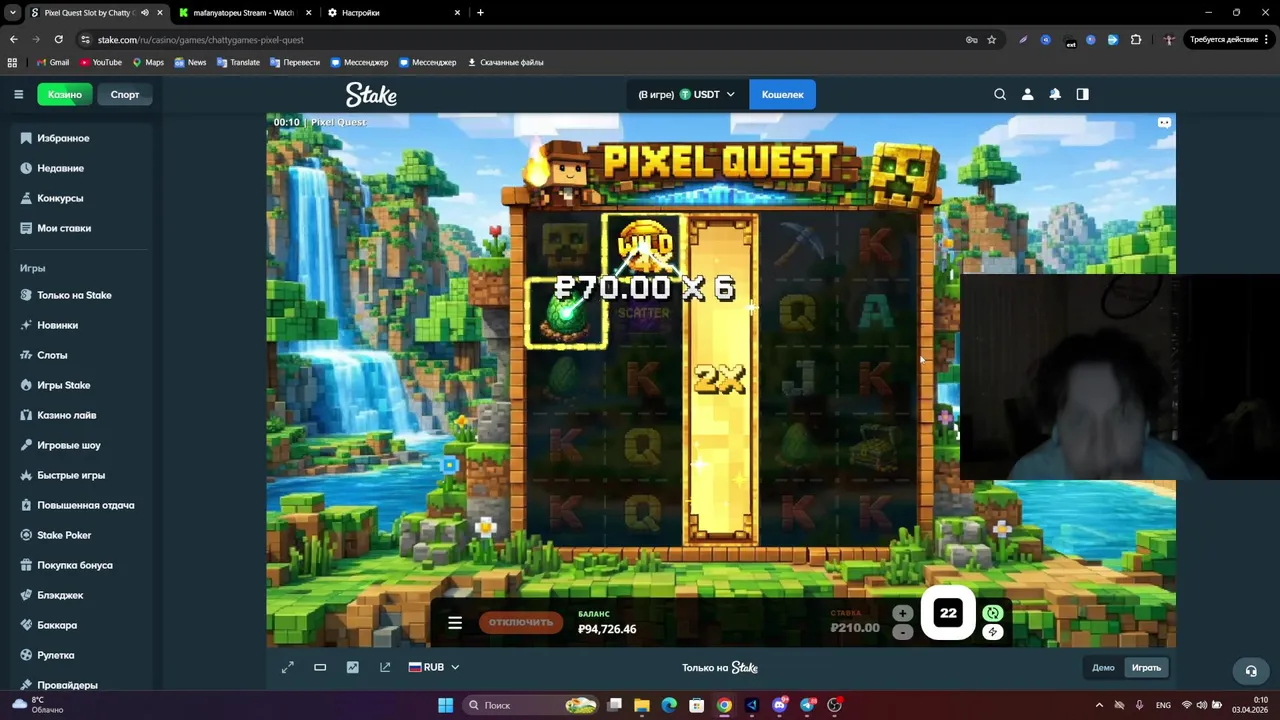The width and height of the screenshot is (1280, 720).
Task: Select the Казино tab
Action: coord(65,94)
